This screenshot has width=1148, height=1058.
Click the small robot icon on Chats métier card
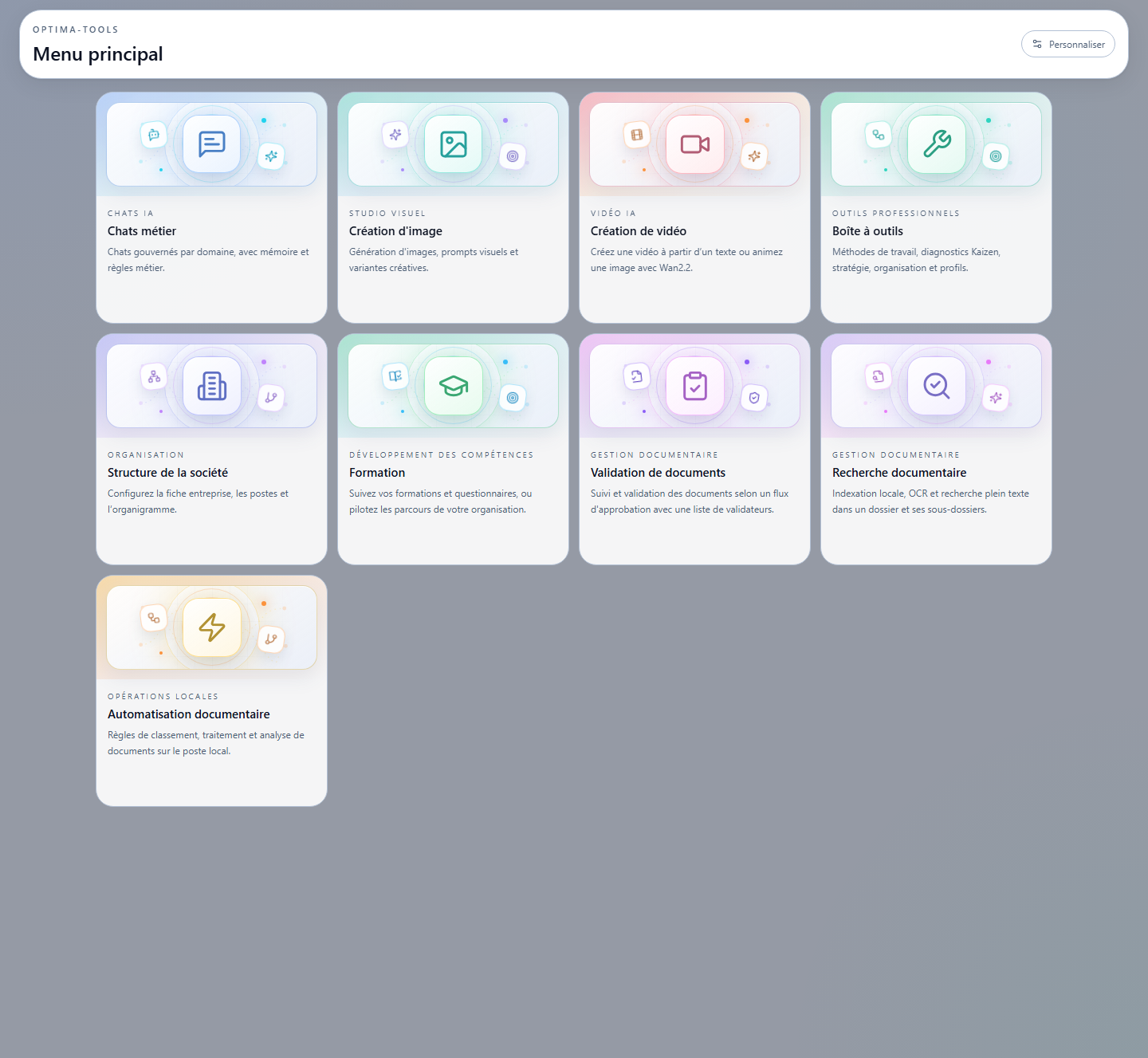[x=153, y=135]
